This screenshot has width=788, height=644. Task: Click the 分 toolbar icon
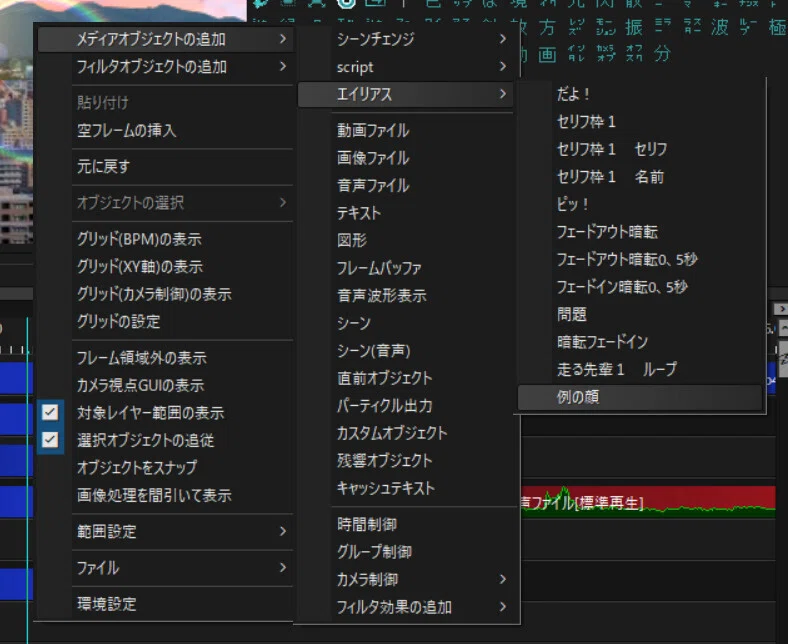point(662,54)
